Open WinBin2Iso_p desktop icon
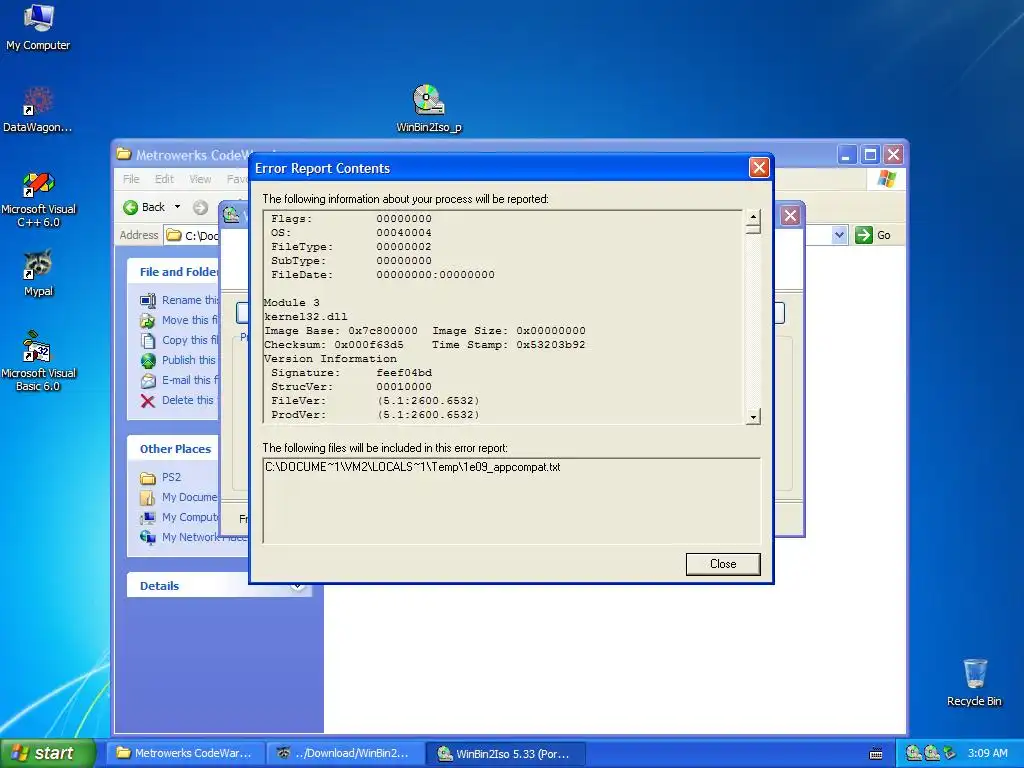This screenshot has width=1024, height=768. 428,109
